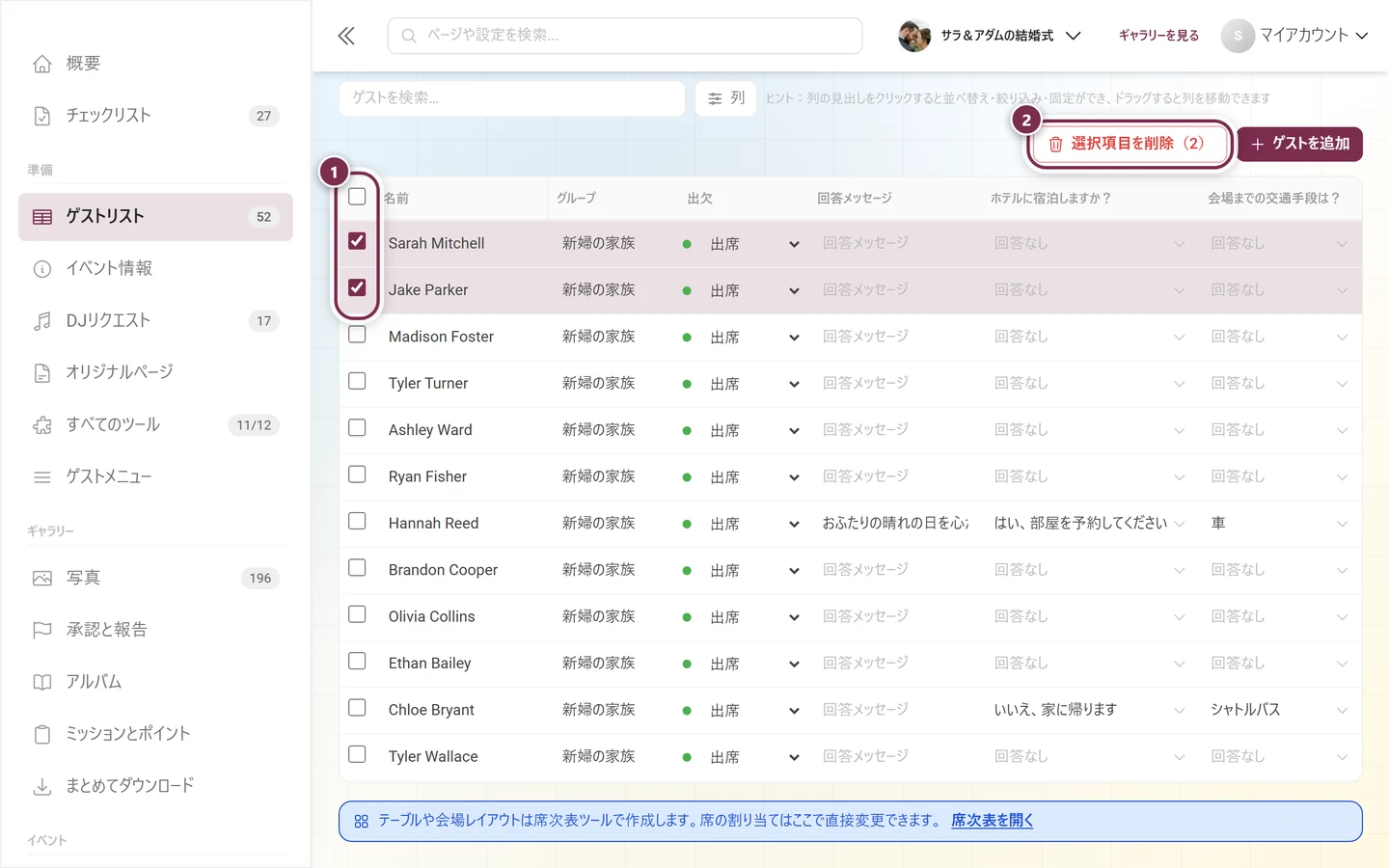Collapse the sidebar with double-chevron icon
Screen dimensions: 1389x868
(x=346, y=36)
